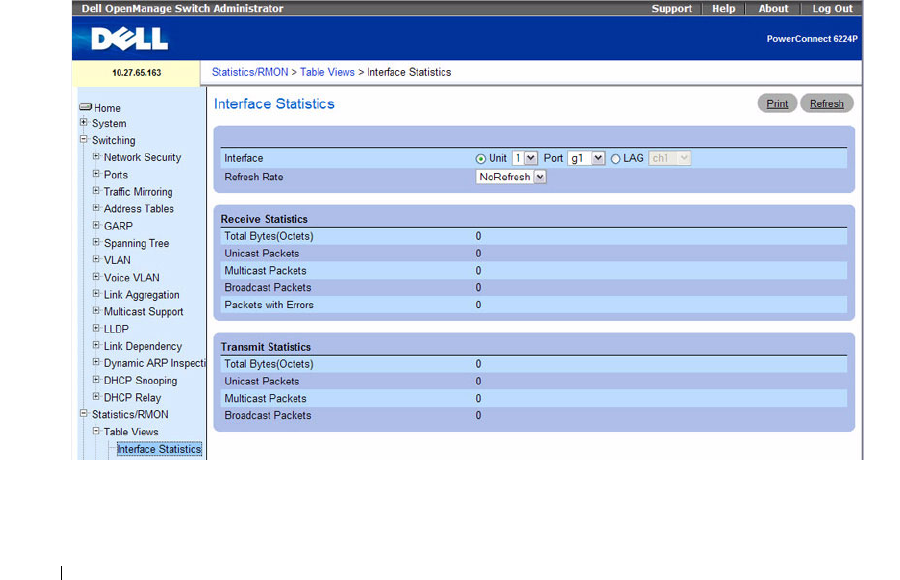Expand the Network Security node

(x=96, y=156)
